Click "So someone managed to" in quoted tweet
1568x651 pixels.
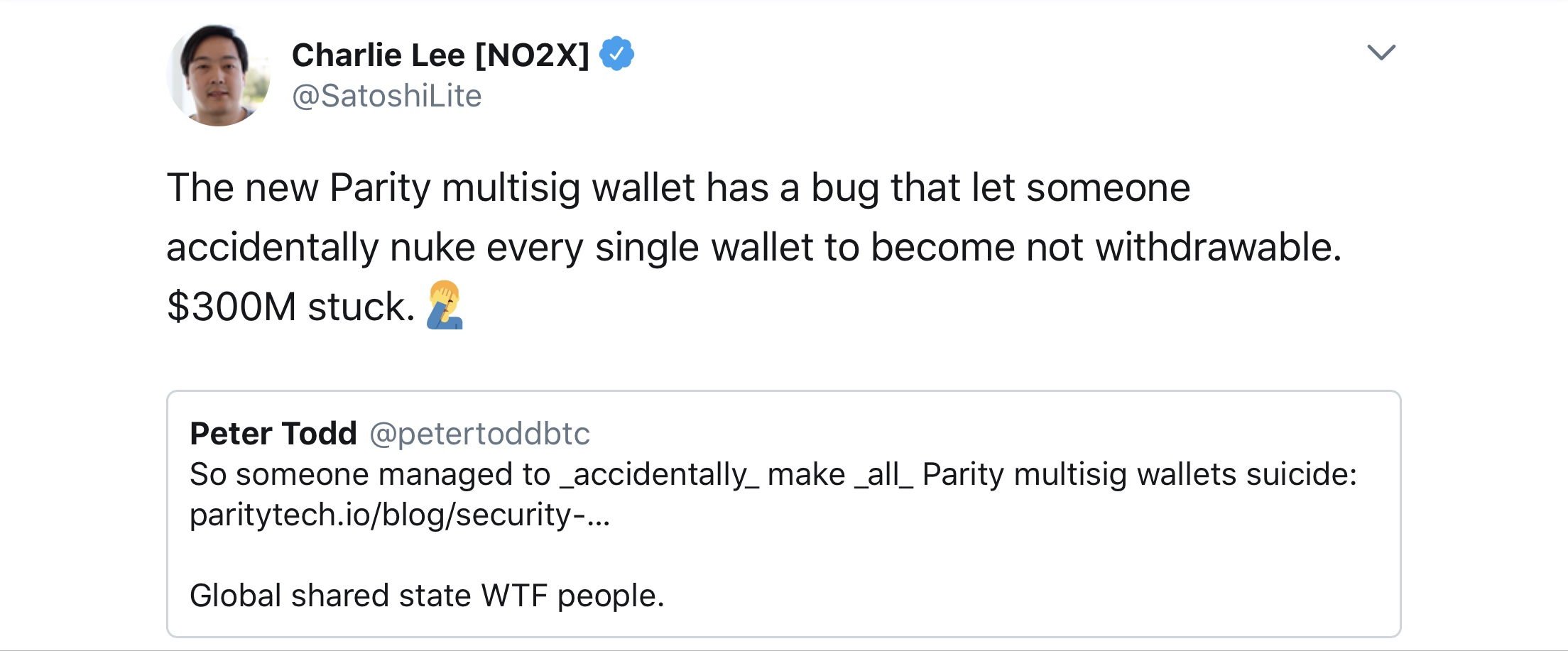pyautogui.click(x=369, y=474)
